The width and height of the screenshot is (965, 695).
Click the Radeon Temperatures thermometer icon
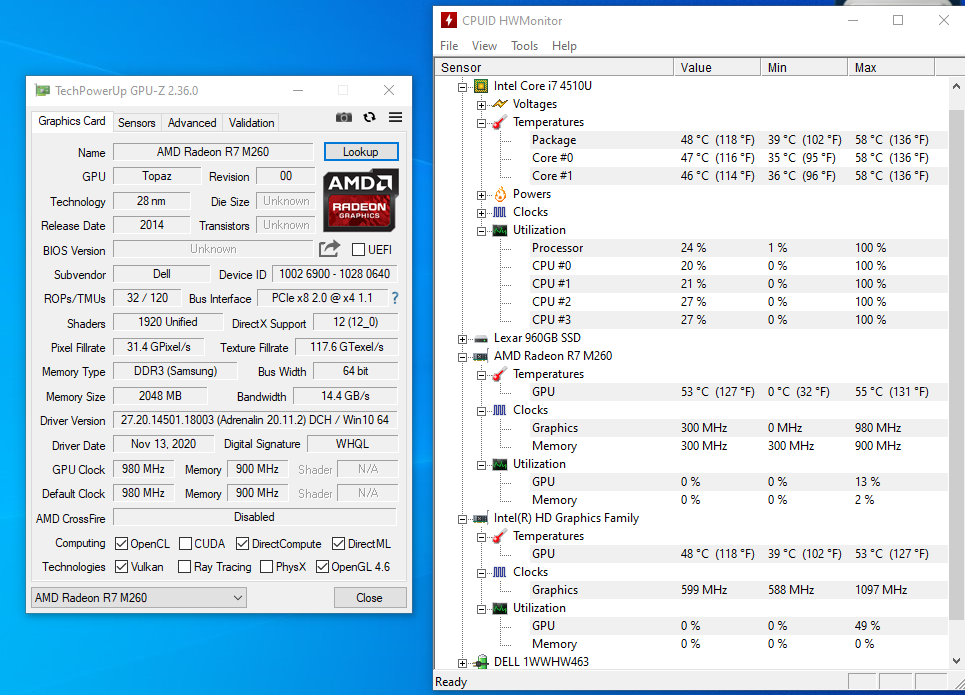(x=500, y=374)
